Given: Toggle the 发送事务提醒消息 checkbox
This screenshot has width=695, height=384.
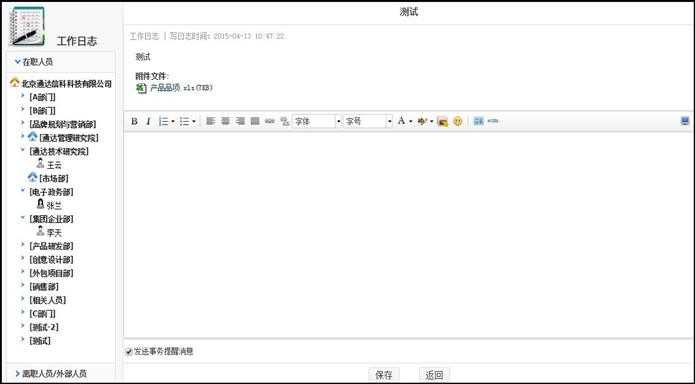Looking at the screenshot, I should [129, 352].
